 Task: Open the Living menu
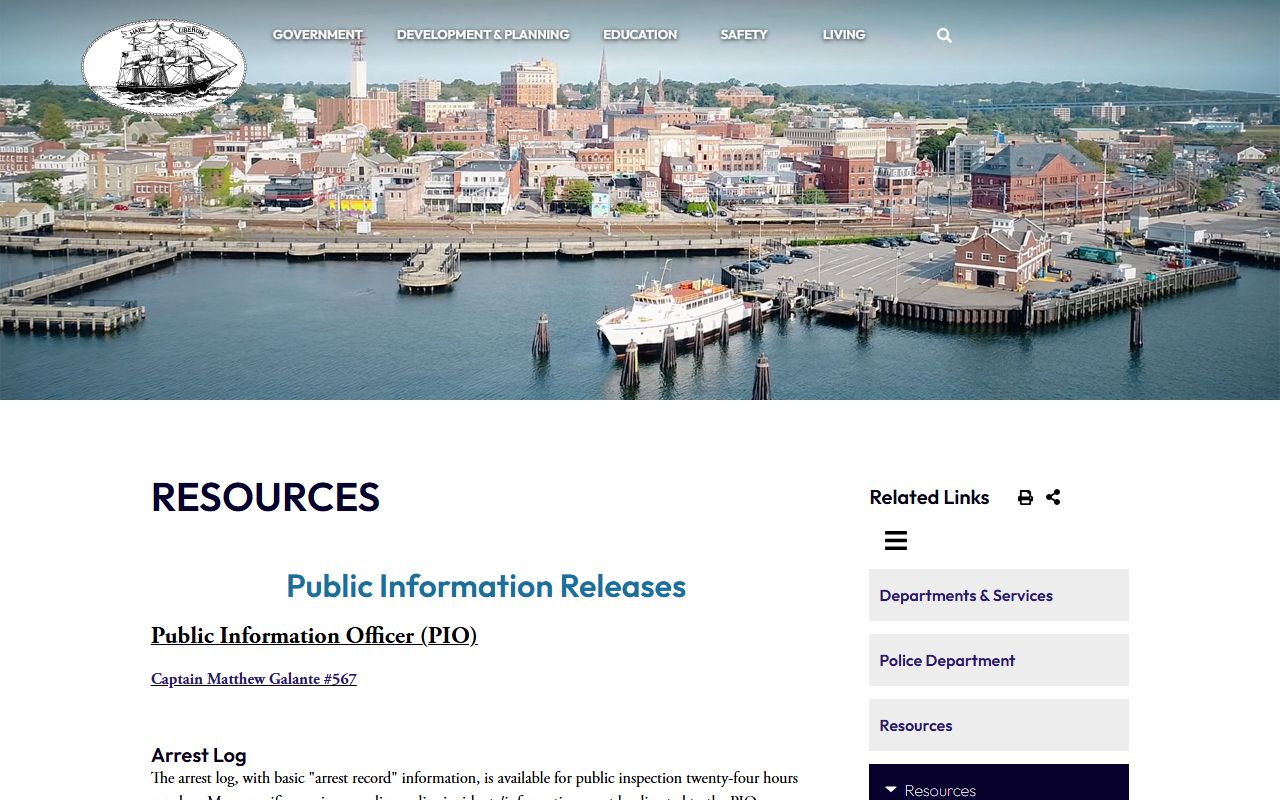click(844, 34)
